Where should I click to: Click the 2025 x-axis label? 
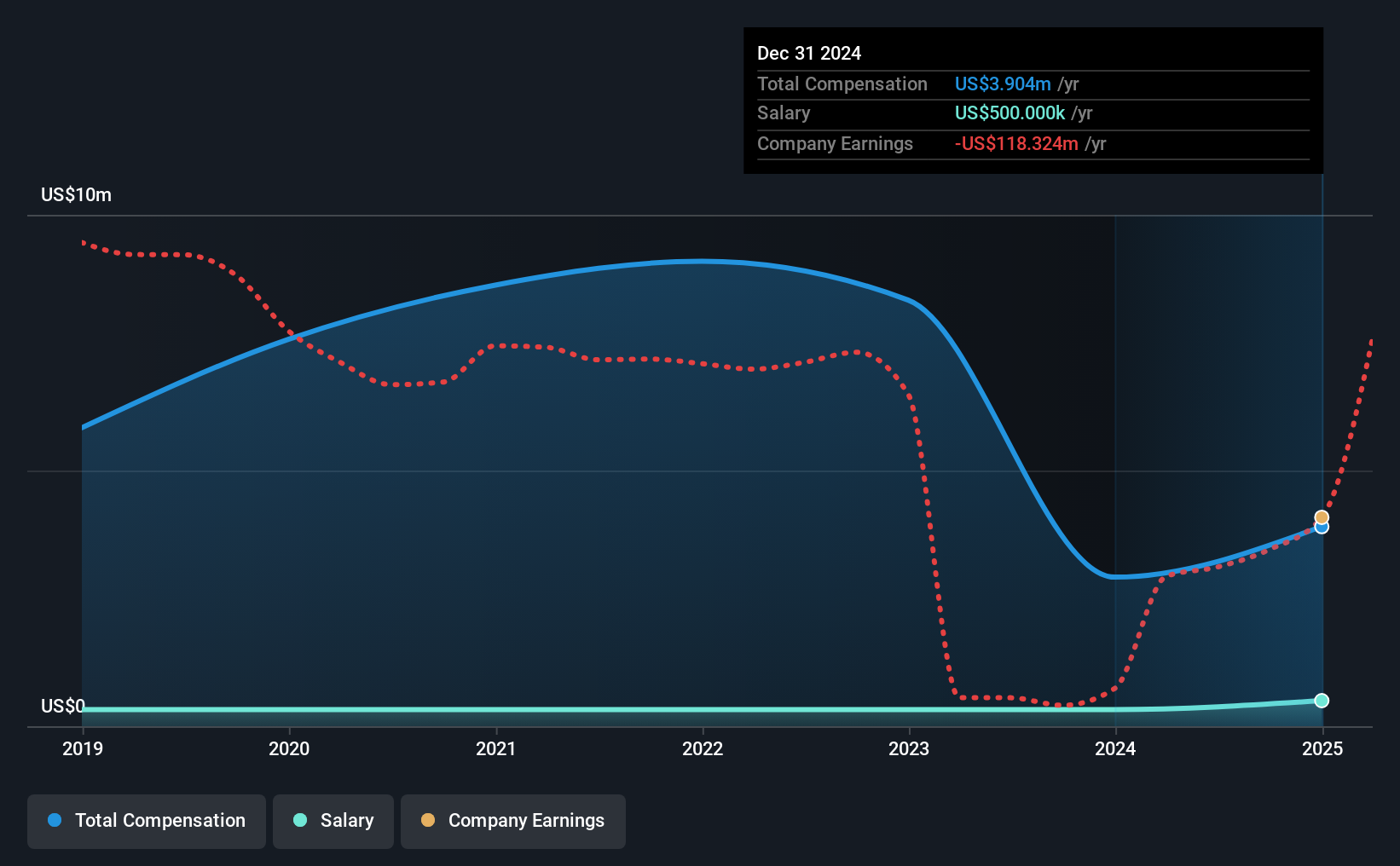coord(1322,748)
